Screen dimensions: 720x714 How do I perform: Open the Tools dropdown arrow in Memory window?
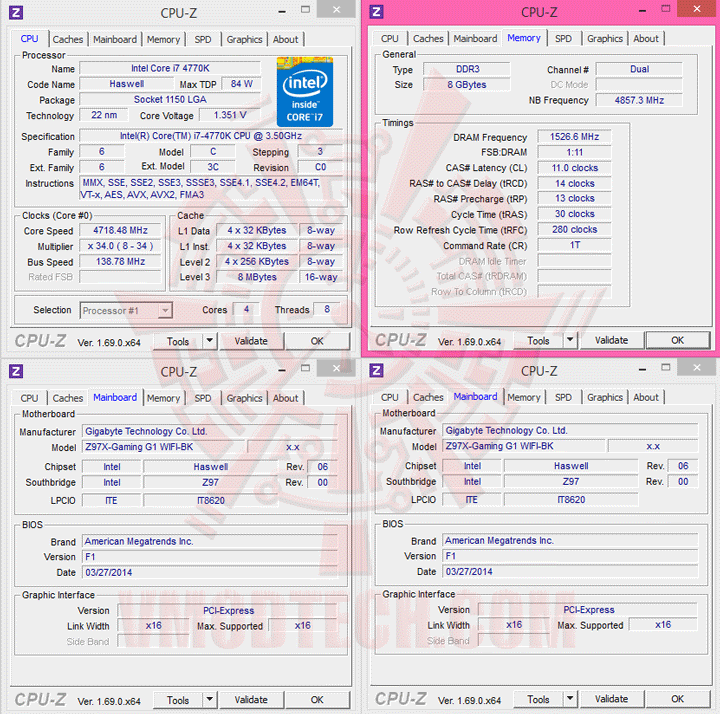coord(570,340)
